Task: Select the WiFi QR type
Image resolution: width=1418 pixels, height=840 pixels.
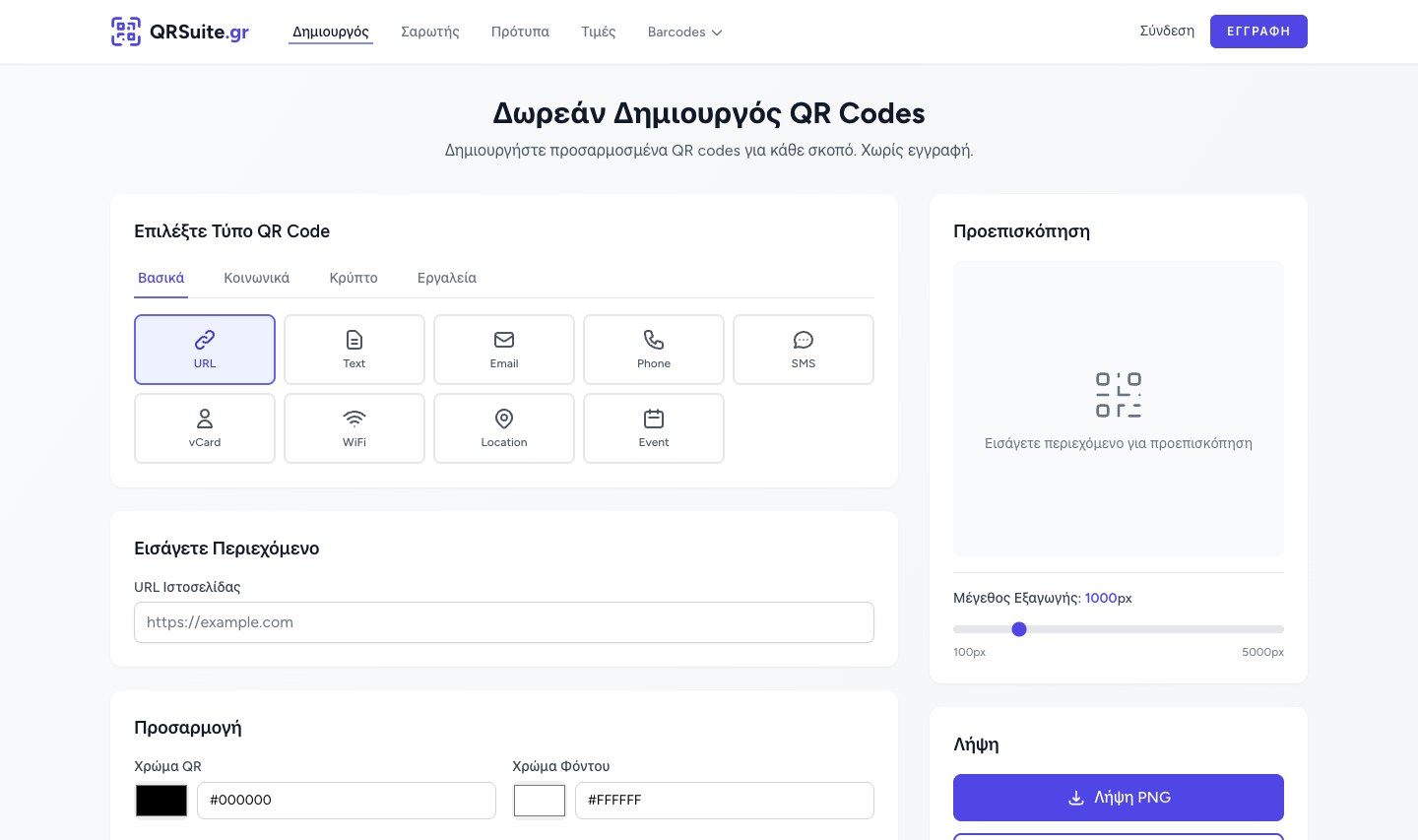Action: pos(354,428)
